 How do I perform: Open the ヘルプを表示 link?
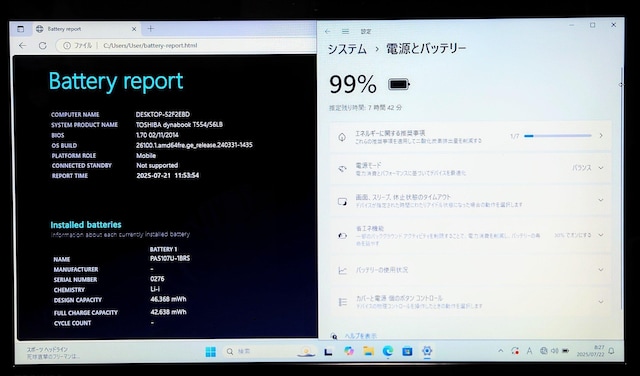pyautogui.click(x=361, y=336)
